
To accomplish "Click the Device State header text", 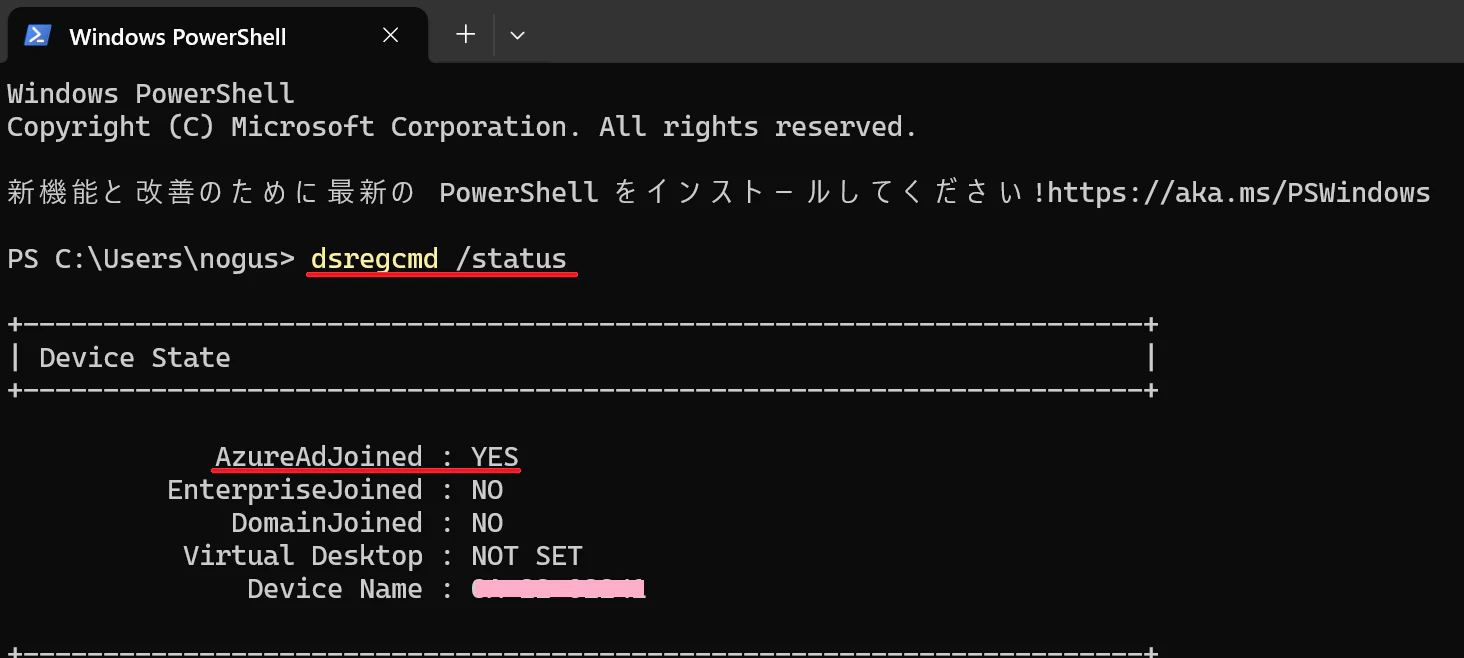I will pos(135,358).
